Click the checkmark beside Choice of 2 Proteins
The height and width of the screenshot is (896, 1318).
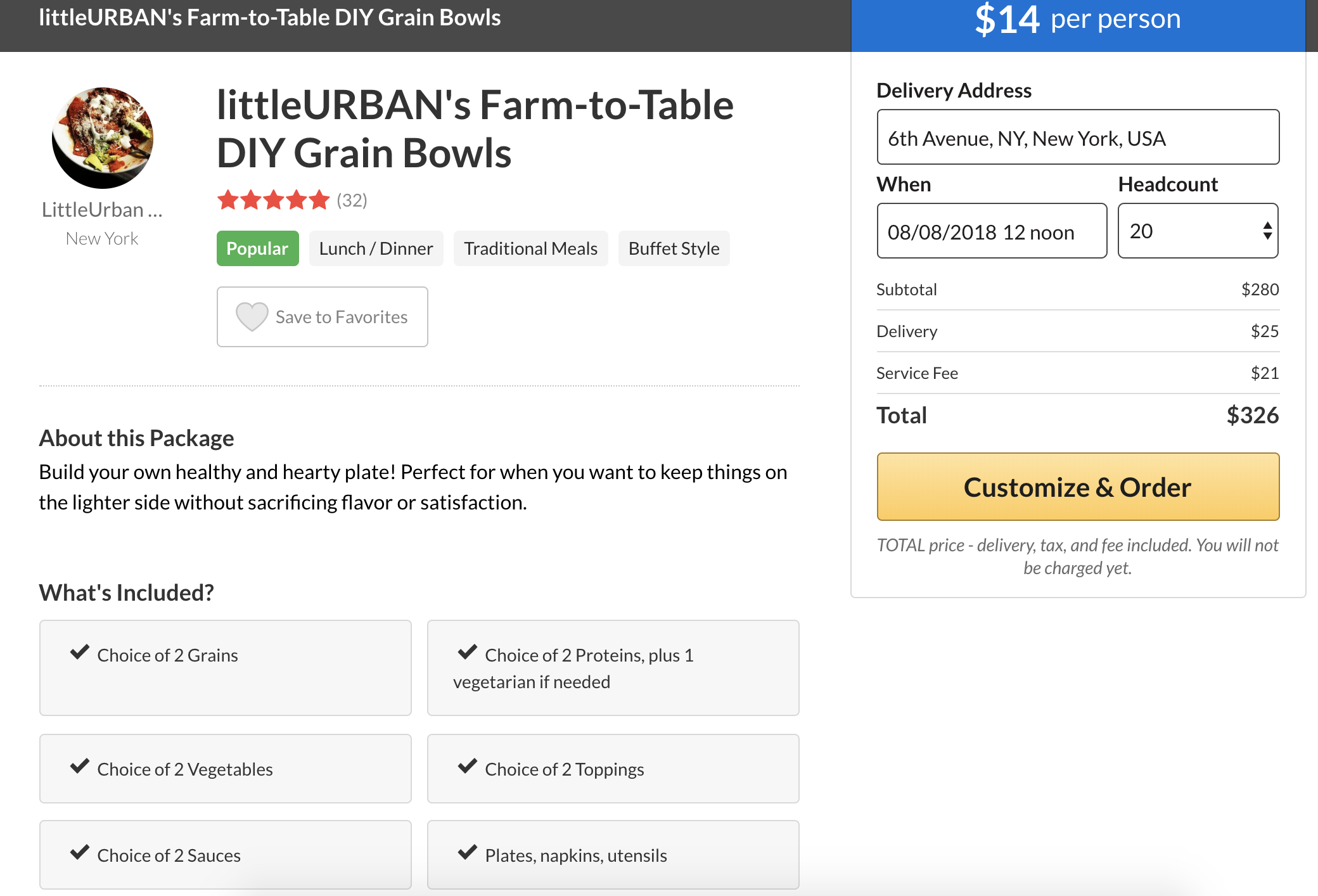pyautogui.click(x=468, y=652)
